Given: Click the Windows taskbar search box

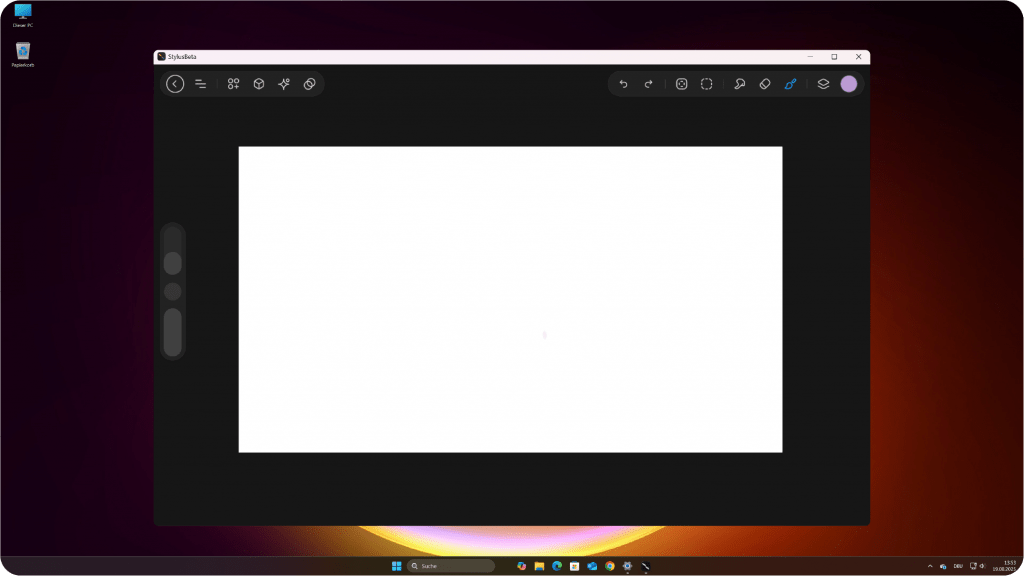Looking at the screenshot, I should [450, 566].
